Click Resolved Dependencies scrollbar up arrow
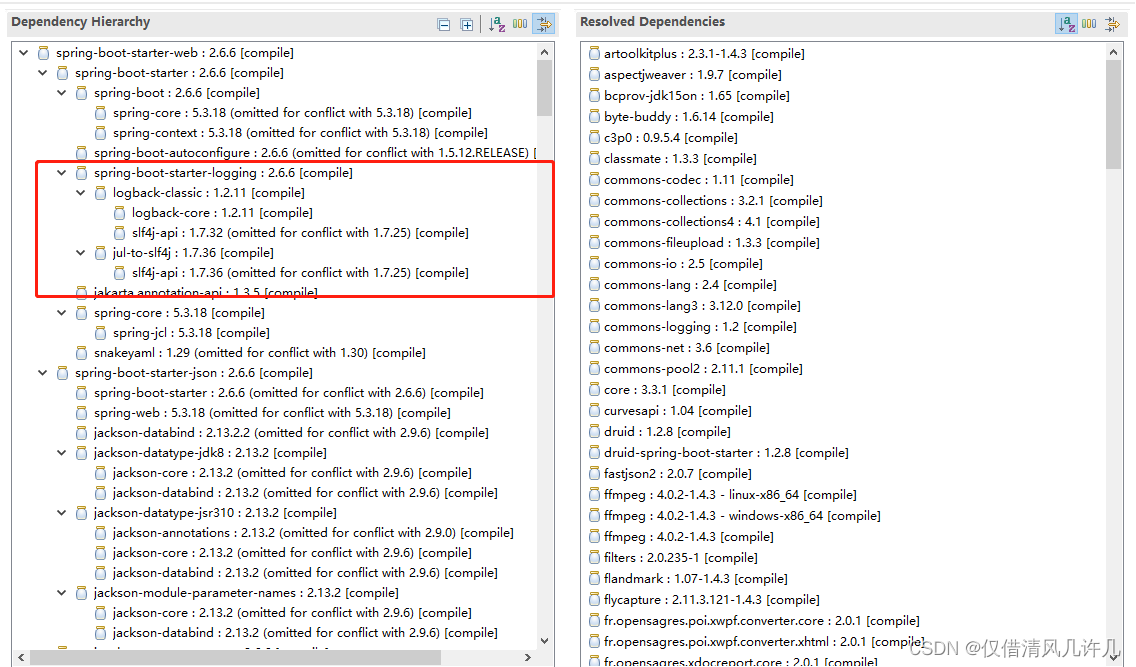 point(1114,52)
